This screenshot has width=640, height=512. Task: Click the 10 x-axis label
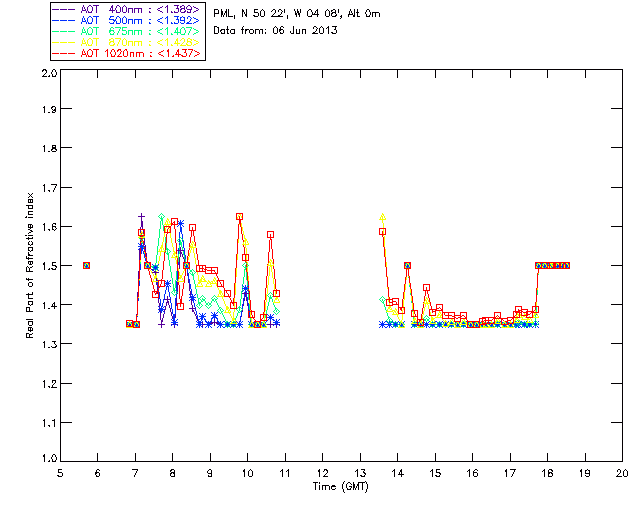coord(247,473)
